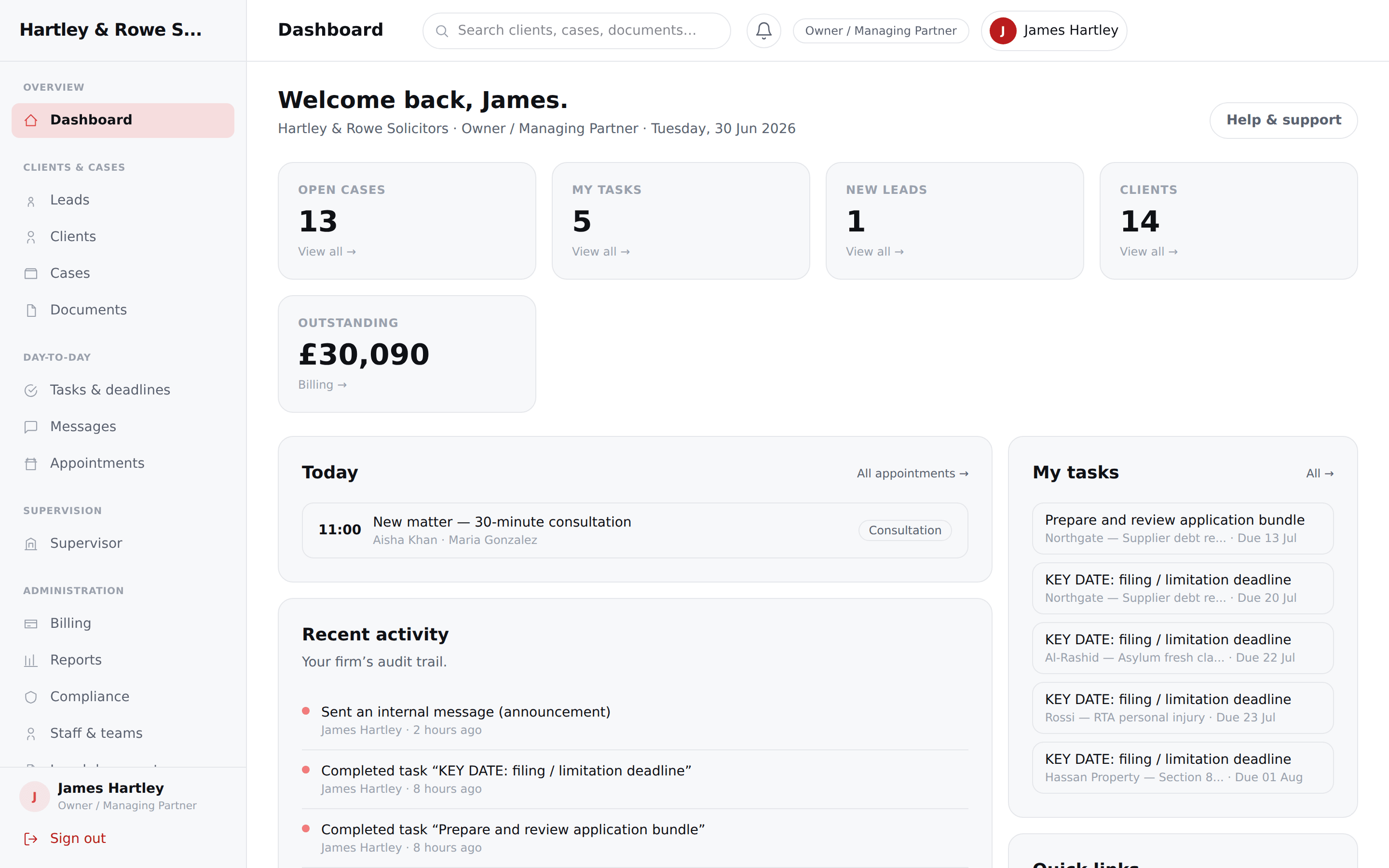The height and width of the screenshot is (868, 1389).
Task: Click the Cases folder icon
Action: pyautogui.click(x=31, y=274)
